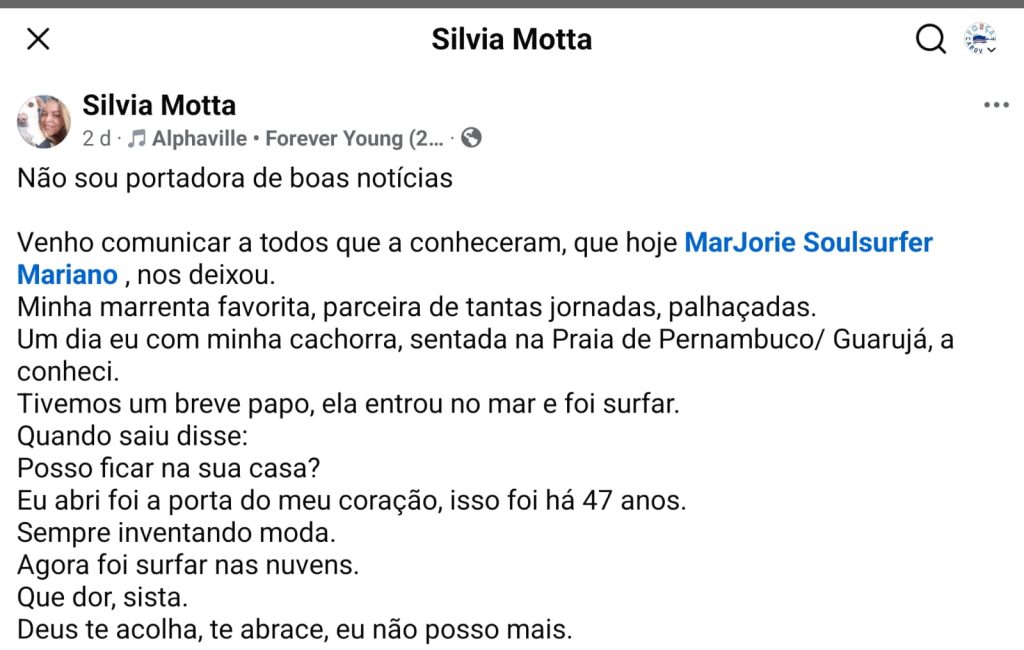Viewport: 1024px width, 650px height.
Task: Open tagged profile MarJorie Soulsurfer
Action: [x=808, y=243]
